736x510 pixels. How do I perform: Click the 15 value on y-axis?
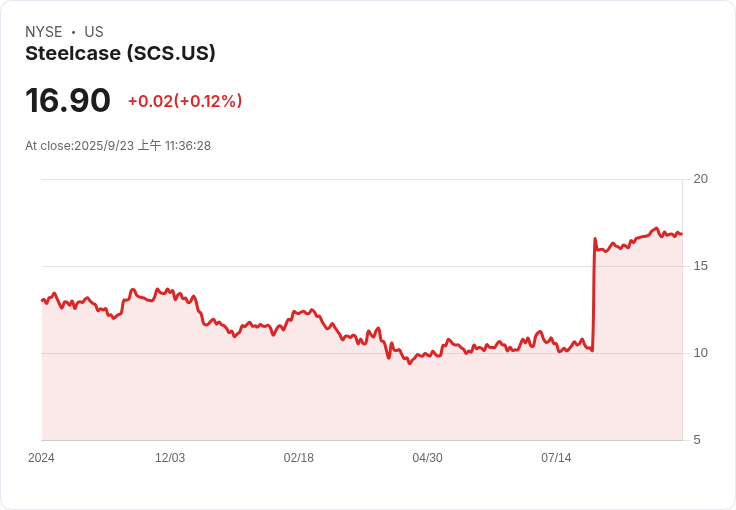tap(701, 266)
